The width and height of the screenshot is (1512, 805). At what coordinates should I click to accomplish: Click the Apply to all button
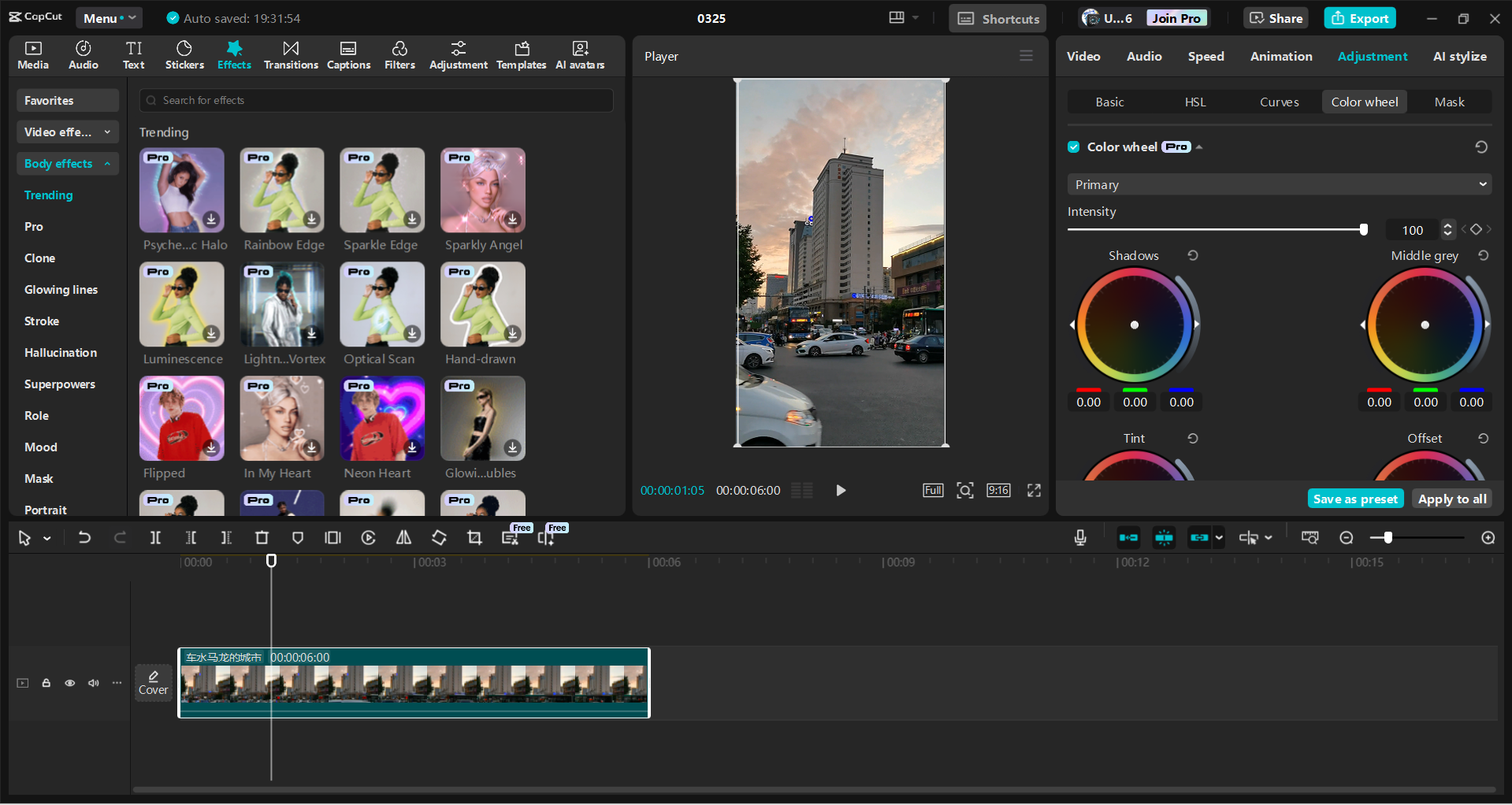[1451, 498]
